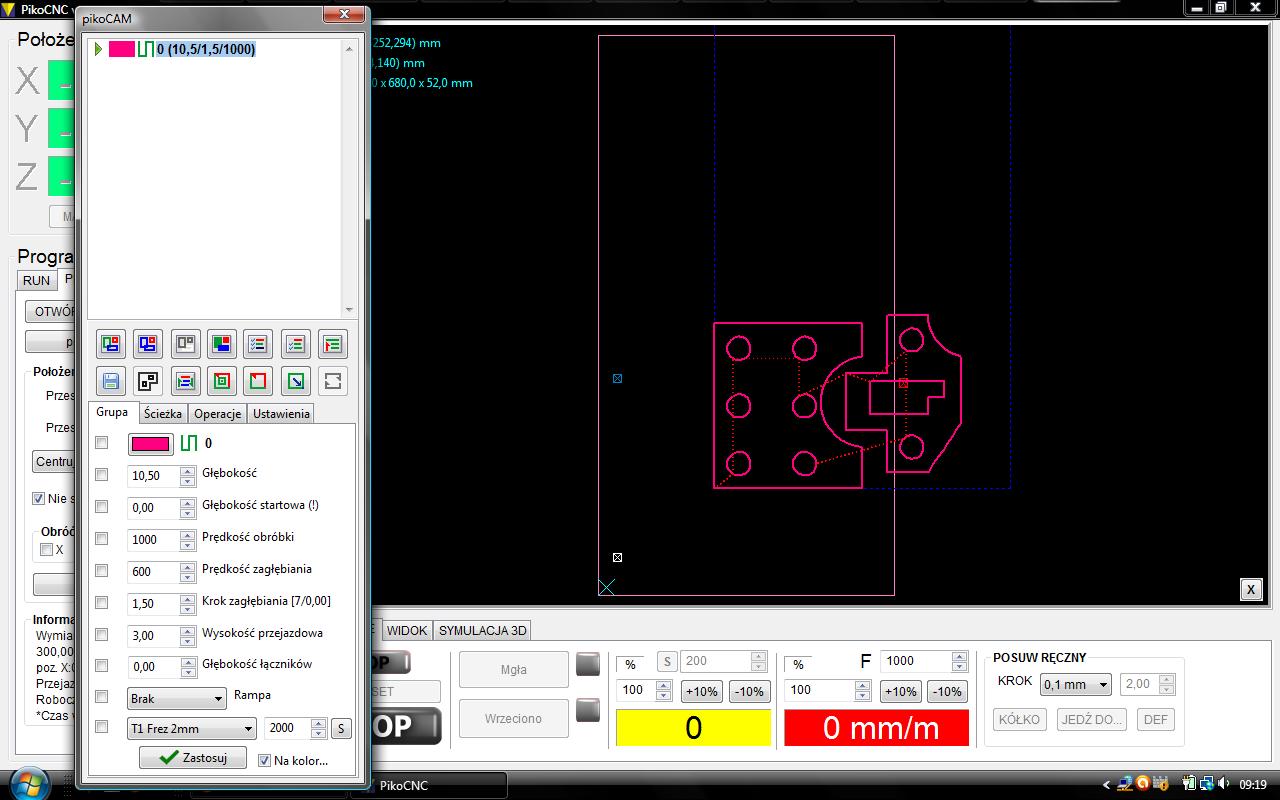Increase the F 1000 feed value with the up arrow
This screenshot has width=1280, height=800.
click(x=959, y=656)
